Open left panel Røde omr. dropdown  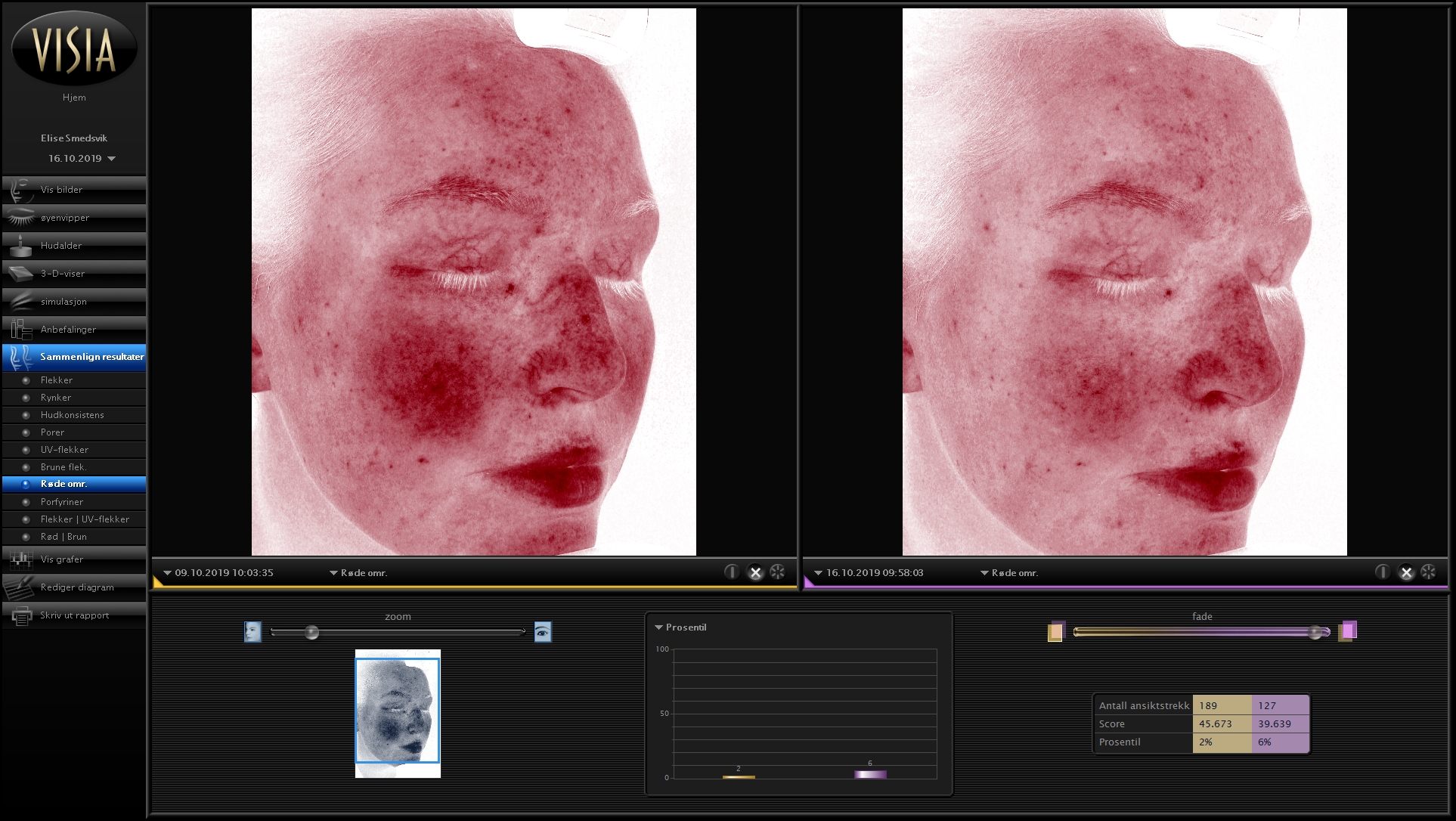pyautogui.click(x=358, y=573)
